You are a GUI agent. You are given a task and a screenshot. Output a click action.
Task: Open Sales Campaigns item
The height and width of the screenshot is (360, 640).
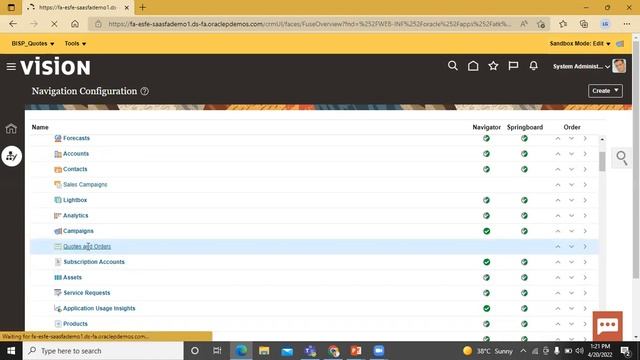point(85,184)
